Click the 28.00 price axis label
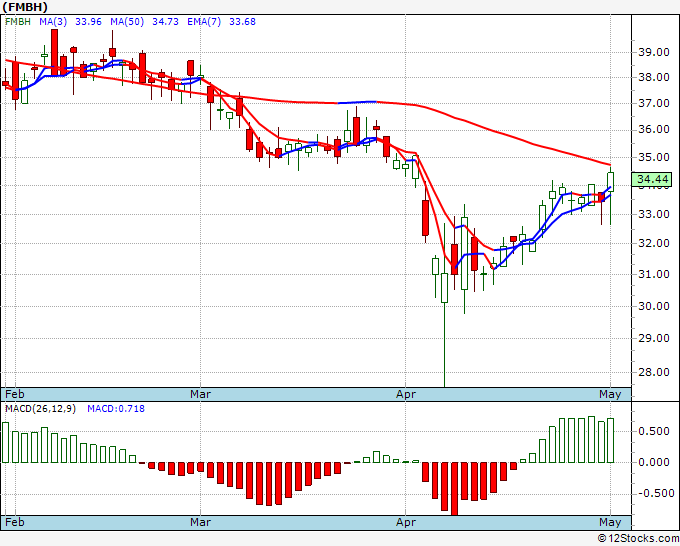 pos(654,372)
